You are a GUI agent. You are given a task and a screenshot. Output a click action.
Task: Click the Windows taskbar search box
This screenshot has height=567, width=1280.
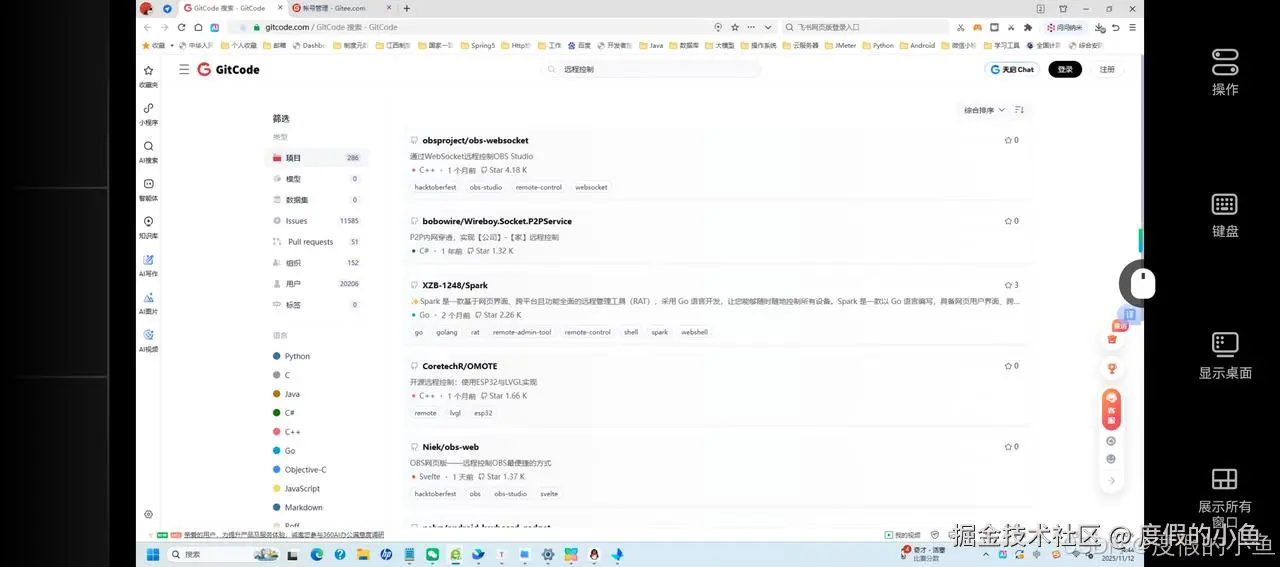[223, 554]
